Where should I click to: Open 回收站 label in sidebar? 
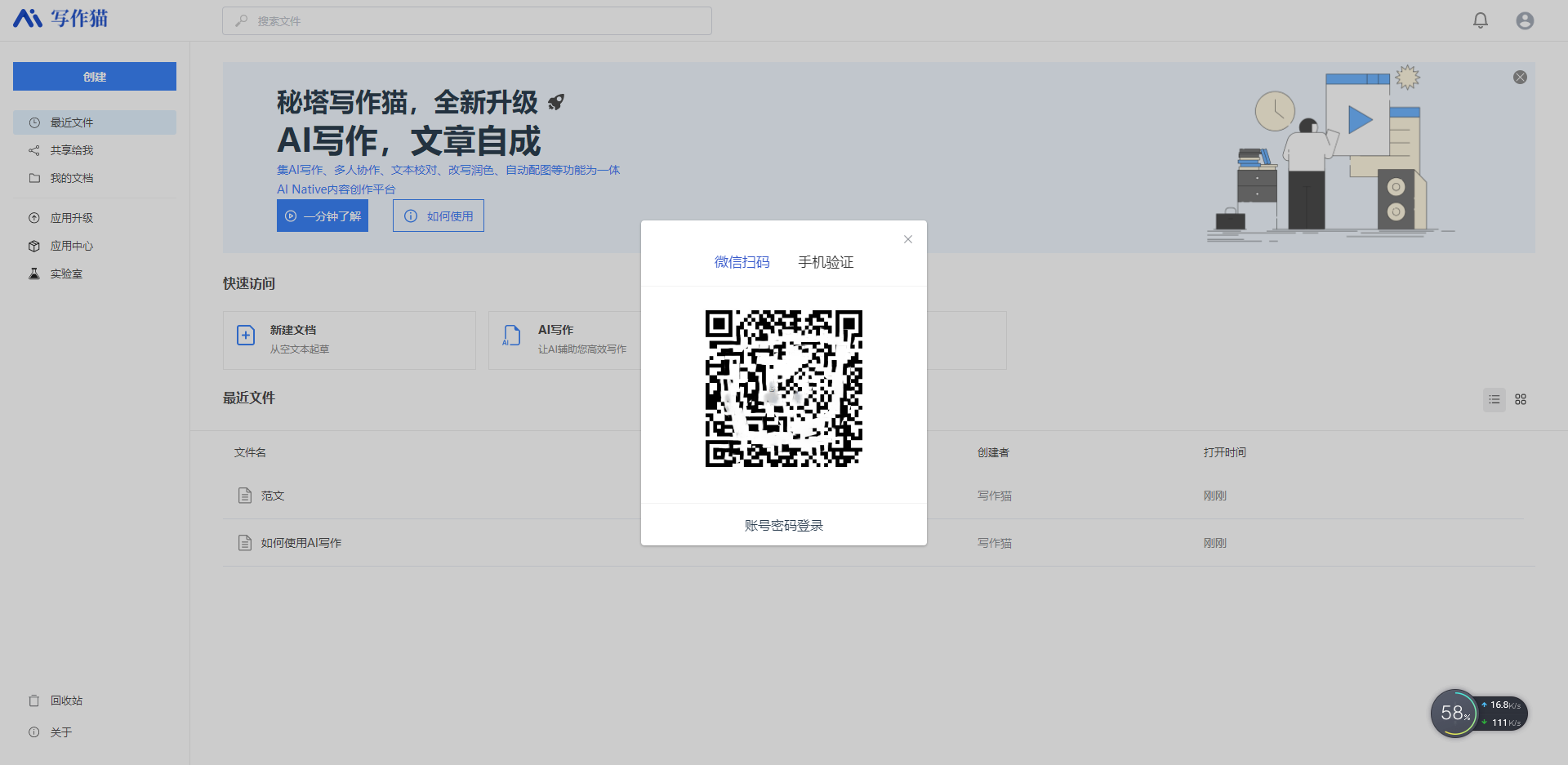pyautogui.click(x=66, y=701)
